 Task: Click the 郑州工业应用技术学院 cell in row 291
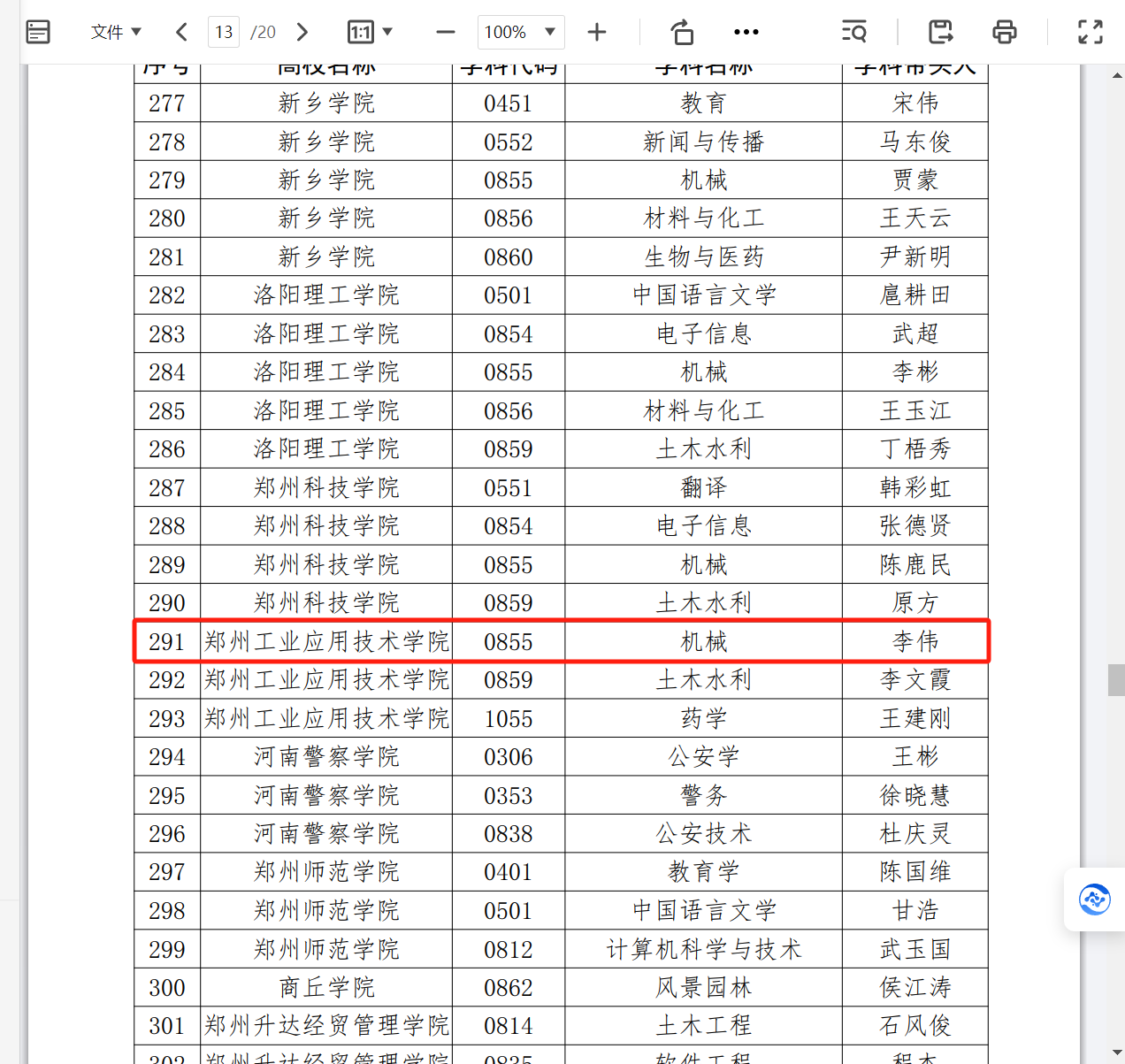tap(326, 641)
